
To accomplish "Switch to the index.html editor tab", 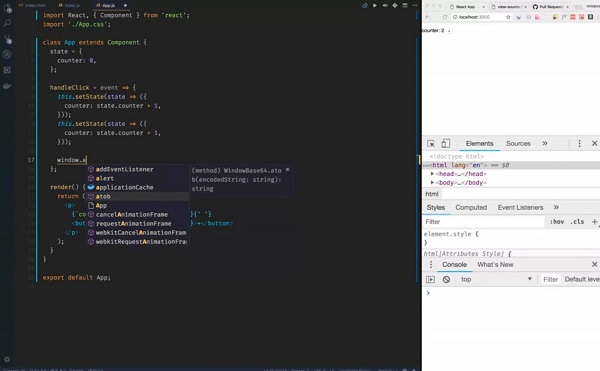I will point(32,5).
